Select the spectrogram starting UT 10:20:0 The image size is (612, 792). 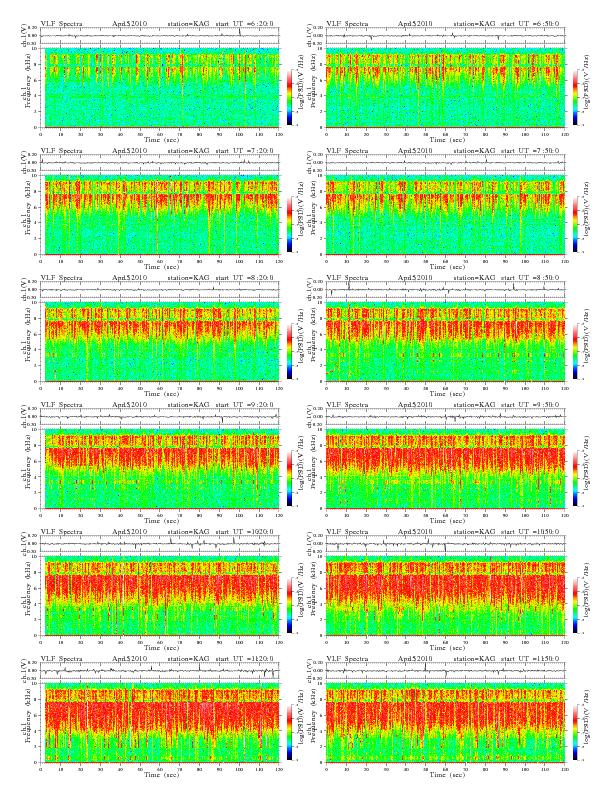click(160, 596)
